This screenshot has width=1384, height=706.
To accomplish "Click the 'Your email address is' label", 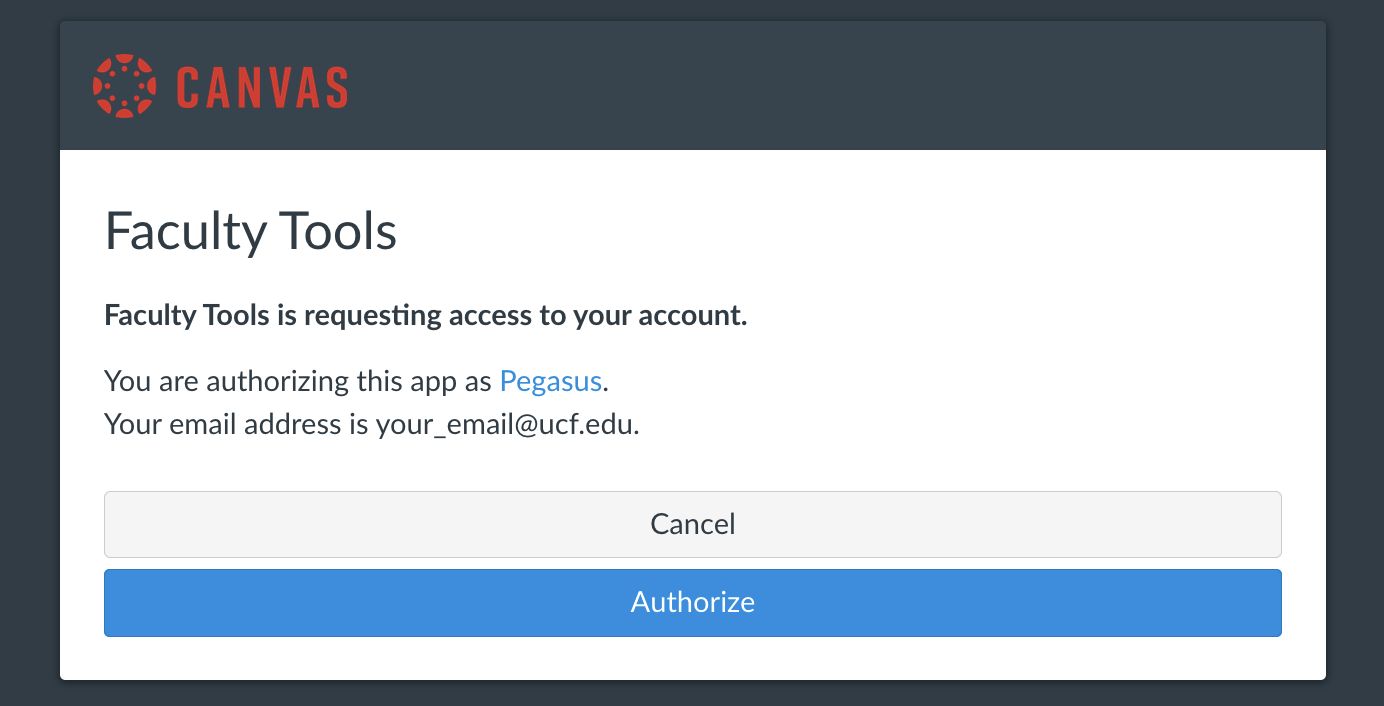I will (237, 424).
